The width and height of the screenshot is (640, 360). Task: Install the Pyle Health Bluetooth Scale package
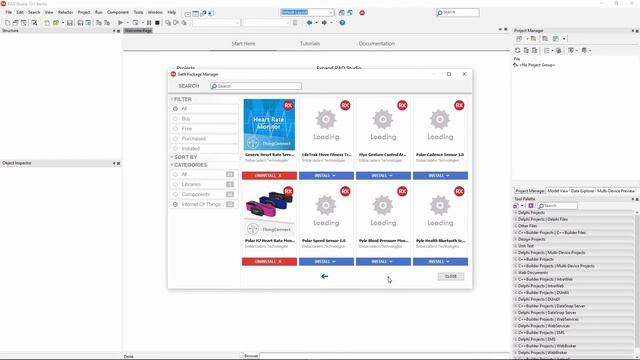click(440, 262)
